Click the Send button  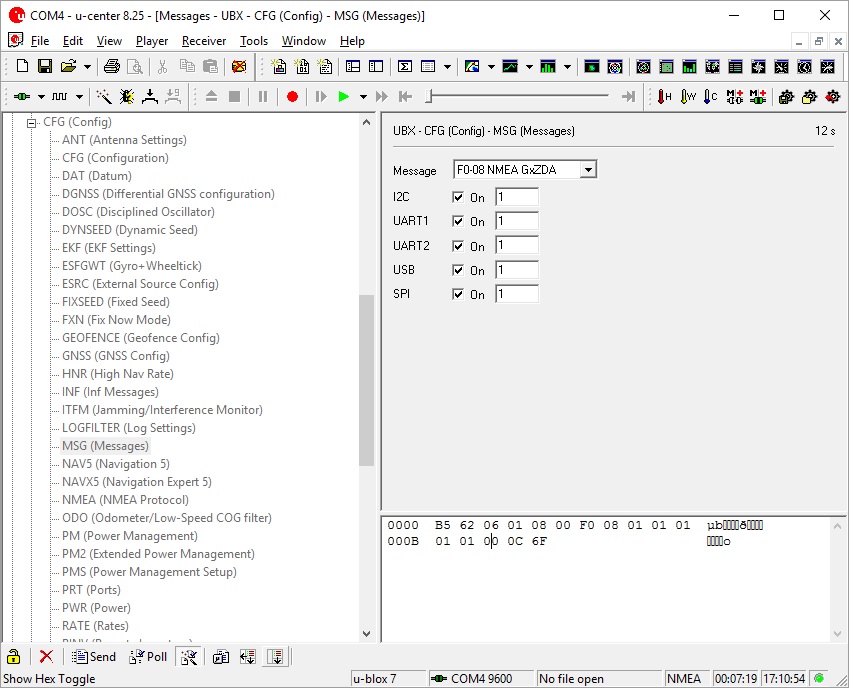[94, 657]
